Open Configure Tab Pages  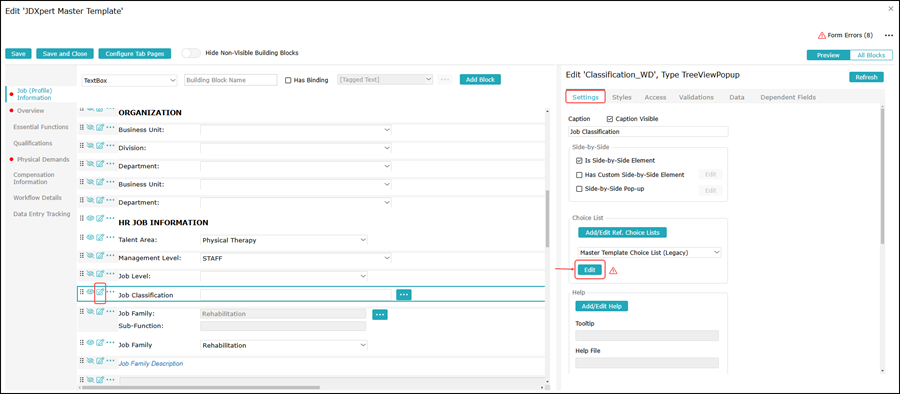coord(135,53)
